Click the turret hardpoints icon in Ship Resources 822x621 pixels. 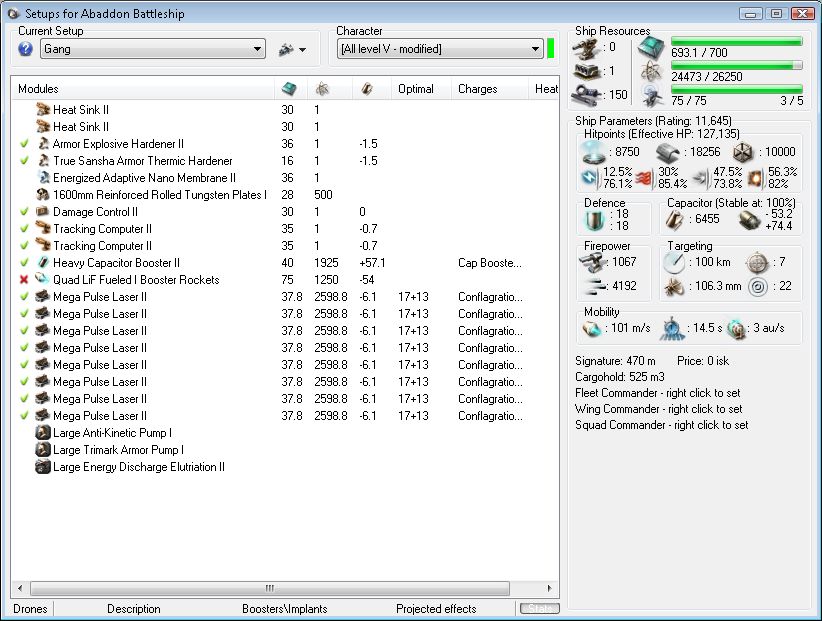click(587, 48)
